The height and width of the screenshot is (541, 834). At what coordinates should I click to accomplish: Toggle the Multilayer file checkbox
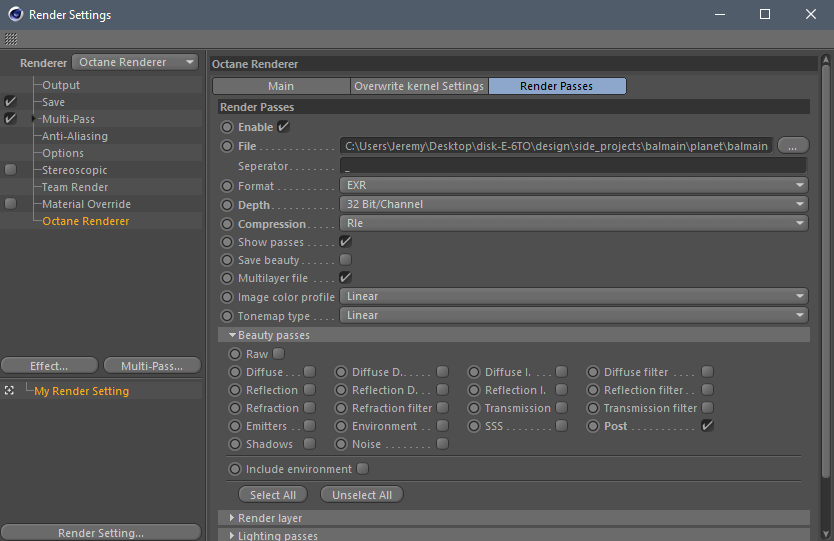[x=346, y=278]
